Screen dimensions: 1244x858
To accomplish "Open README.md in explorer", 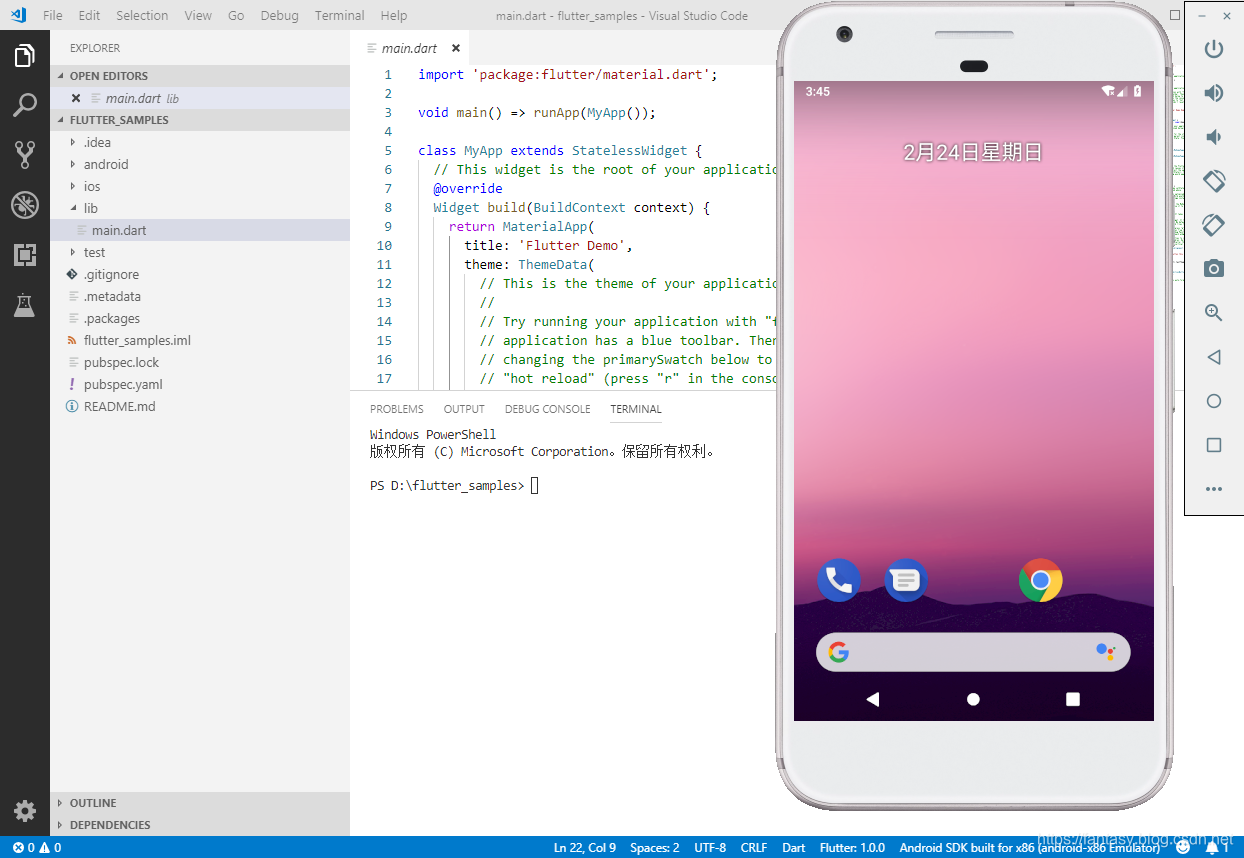I will pos(200,406).
